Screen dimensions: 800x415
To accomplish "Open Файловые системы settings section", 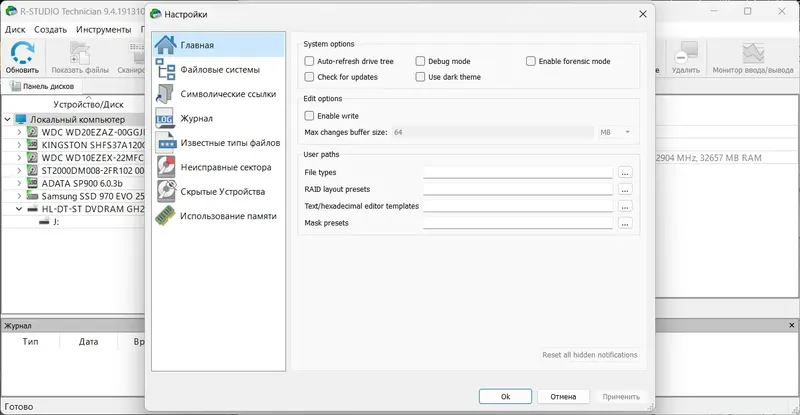I will pos(220,70).
